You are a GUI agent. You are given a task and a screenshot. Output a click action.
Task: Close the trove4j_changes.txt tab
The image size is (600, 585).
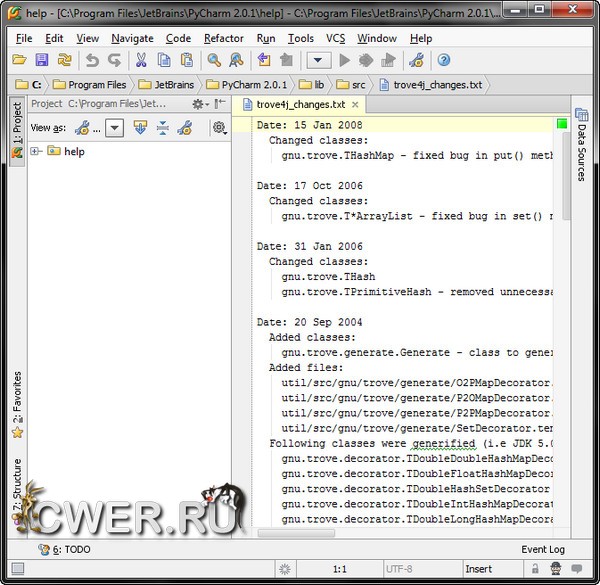pos(355,104)
